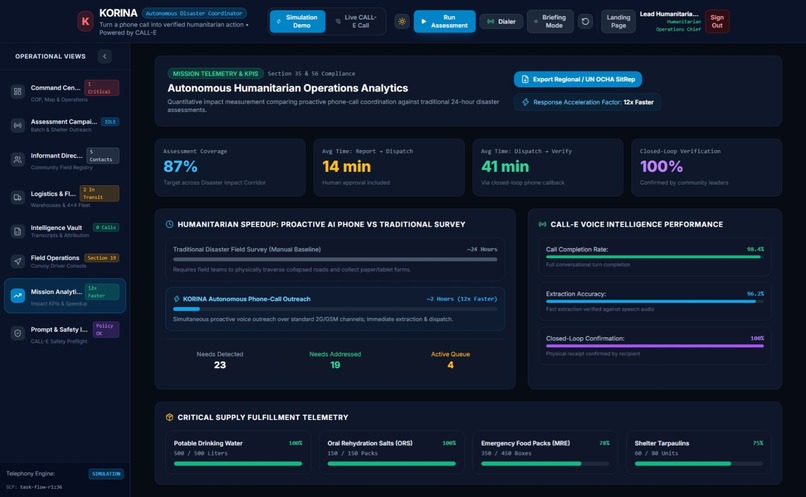Click the phone icon in Live CALL-E Call

(338, 21)
